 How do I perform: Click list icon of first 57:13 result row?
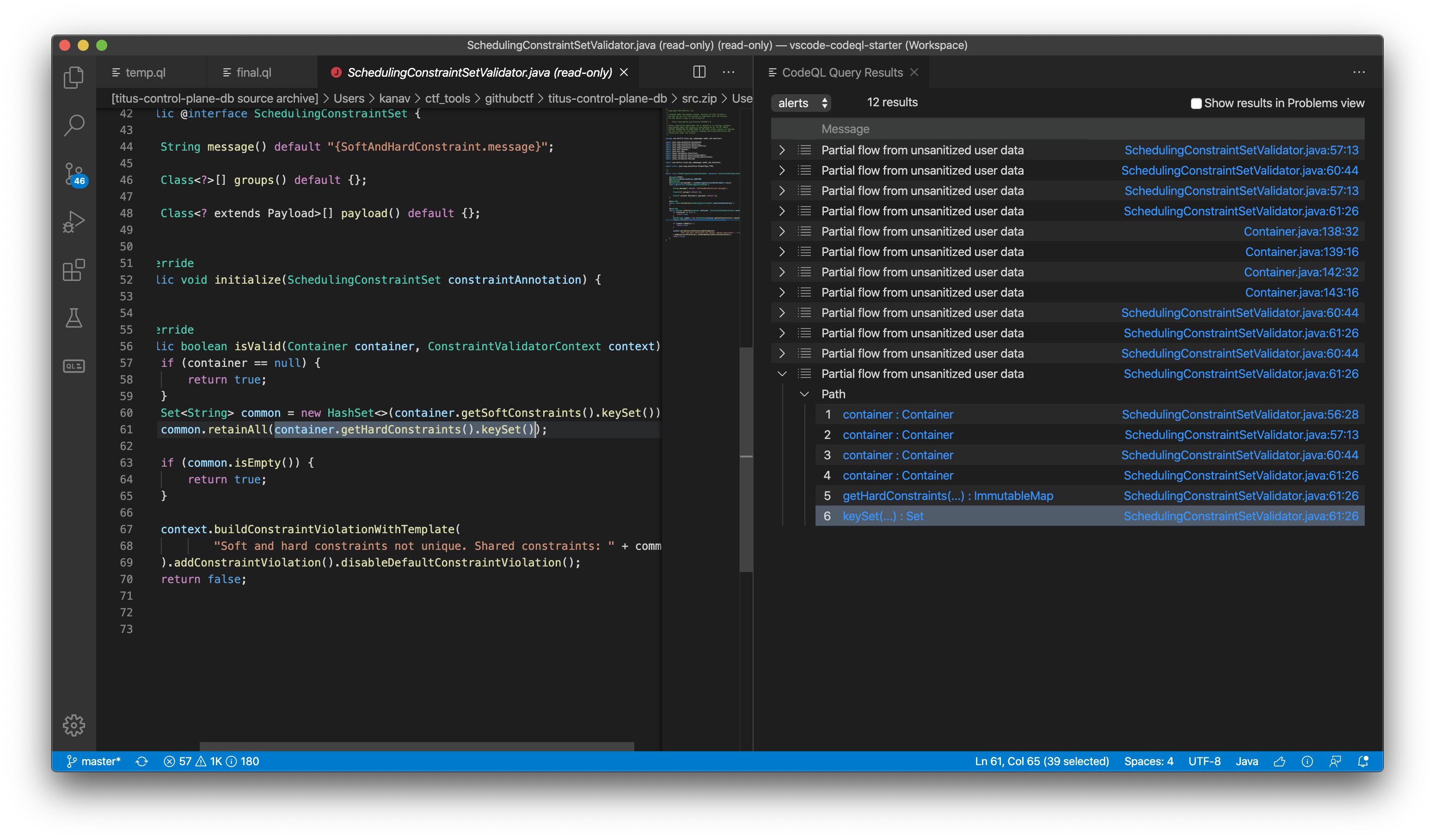[804, 150]
